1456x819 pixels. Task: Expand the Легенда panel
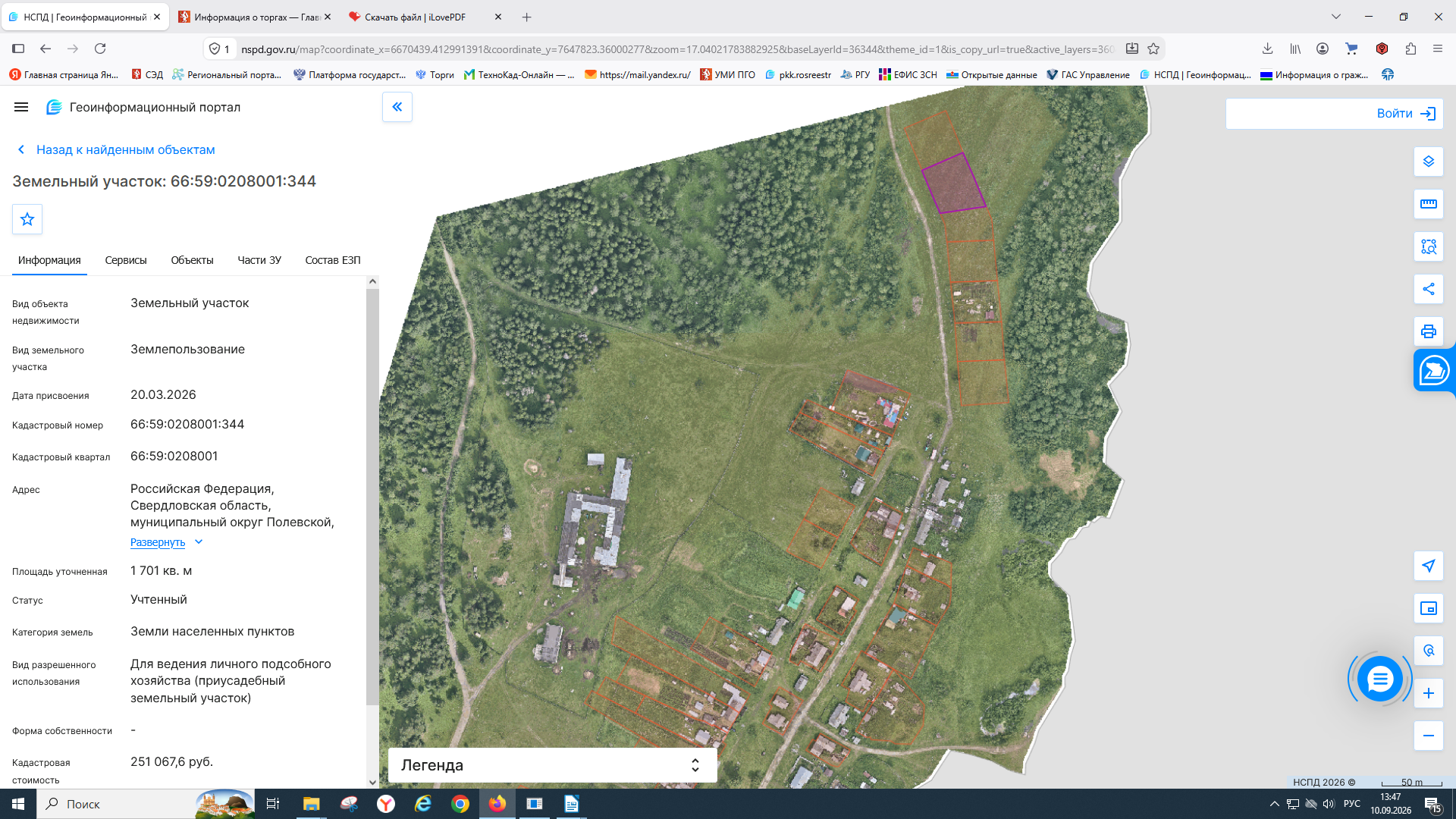point(552,765)
